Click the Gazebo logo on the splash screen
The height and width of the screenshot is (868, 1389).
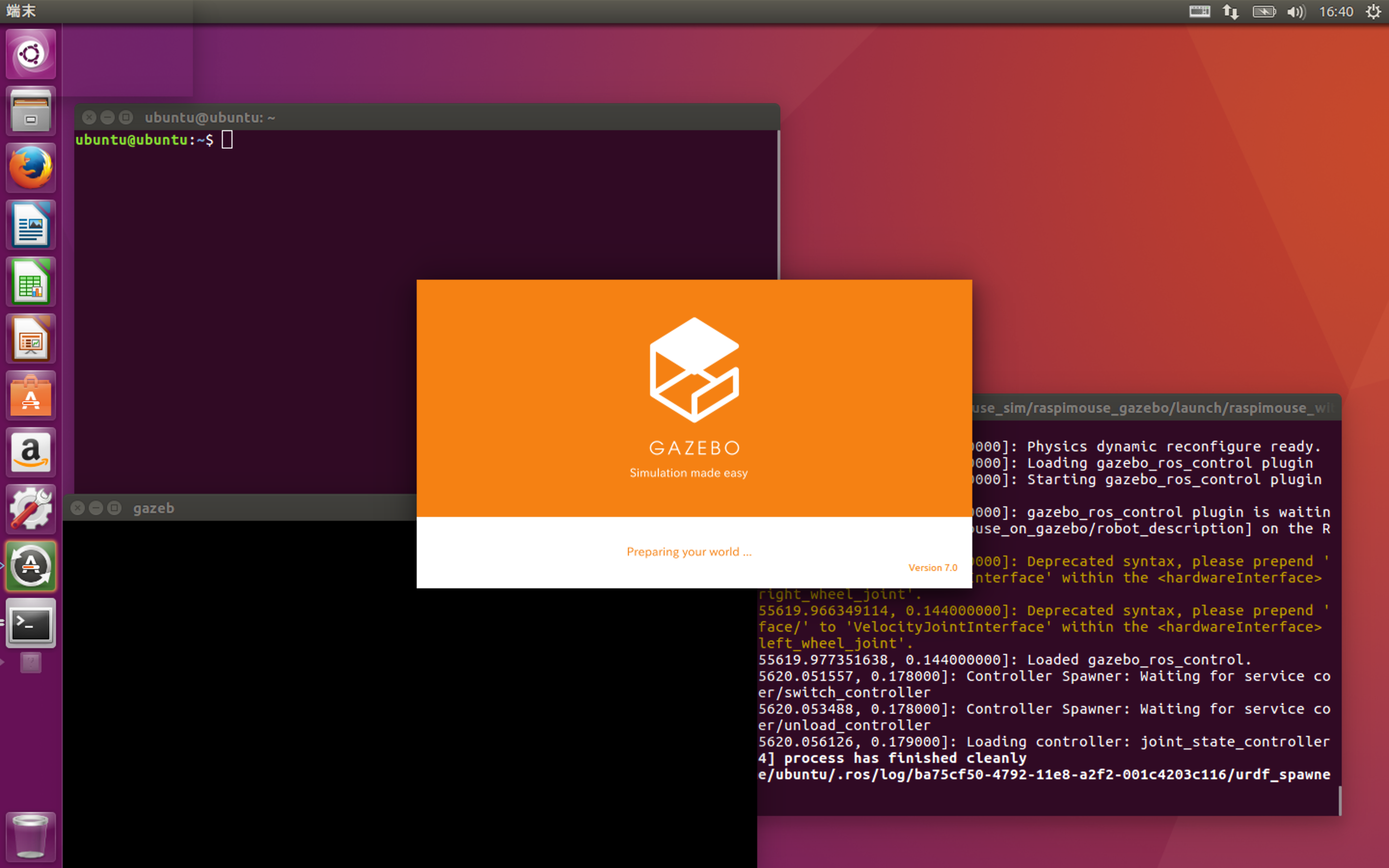coord(694,370)
